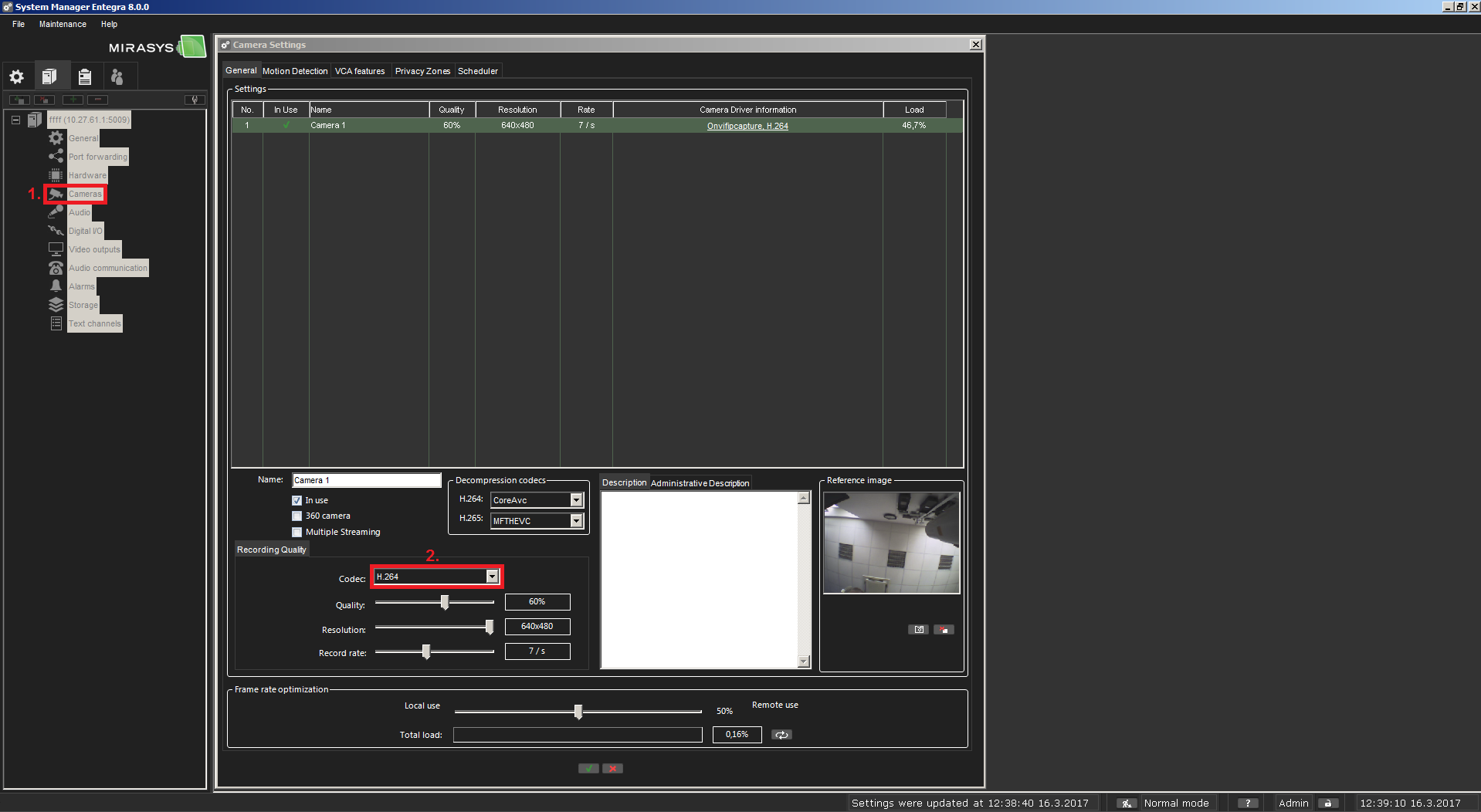Click the camera Name text field
Image resolution: width=1481 pixels, height=812 pixels.
(366, 480)
